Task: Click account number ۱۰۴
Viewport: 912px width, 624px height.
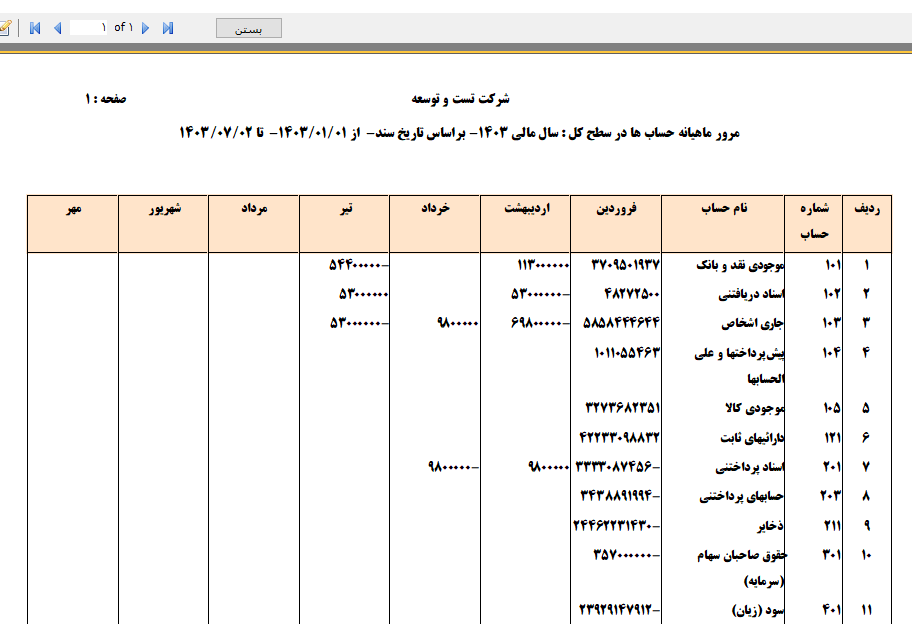Action: [832, 352]
